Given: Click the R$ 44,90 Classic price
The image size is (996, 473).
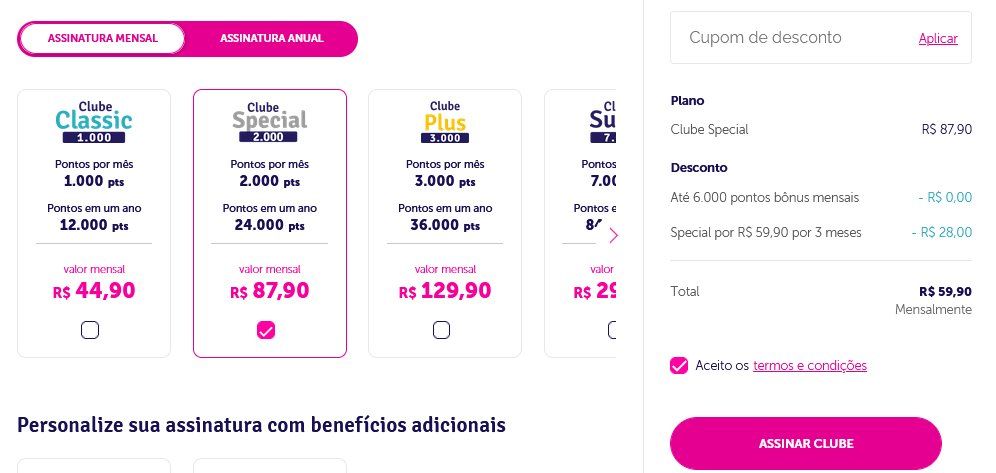Looking at the screenshot, I should click(94, 291).
